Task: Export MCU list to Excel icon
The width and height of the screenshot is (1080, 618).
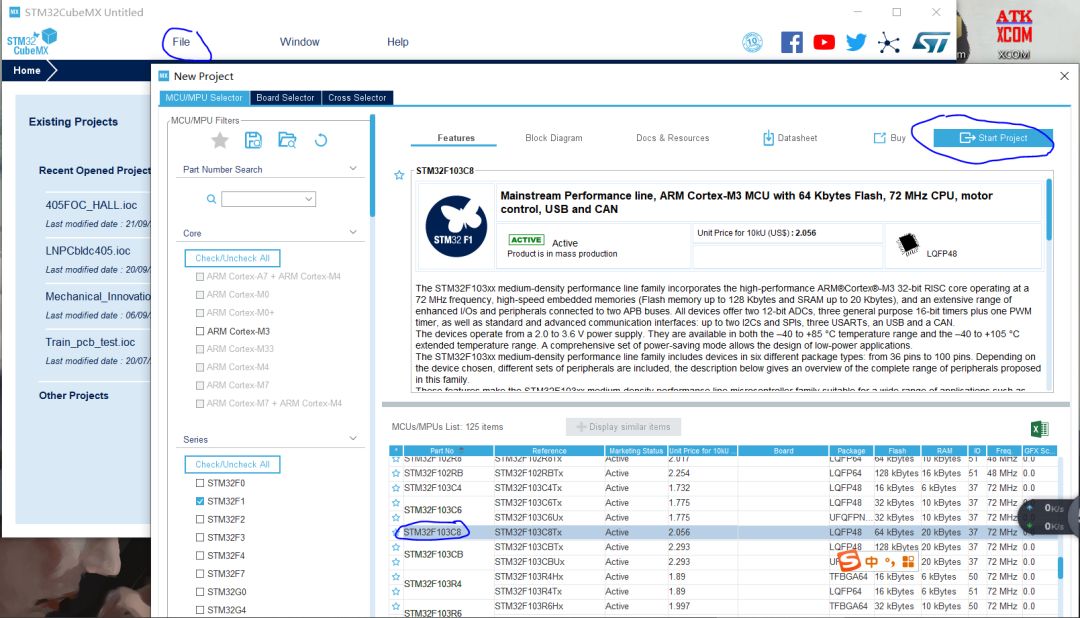Action: pos(1039,429)
